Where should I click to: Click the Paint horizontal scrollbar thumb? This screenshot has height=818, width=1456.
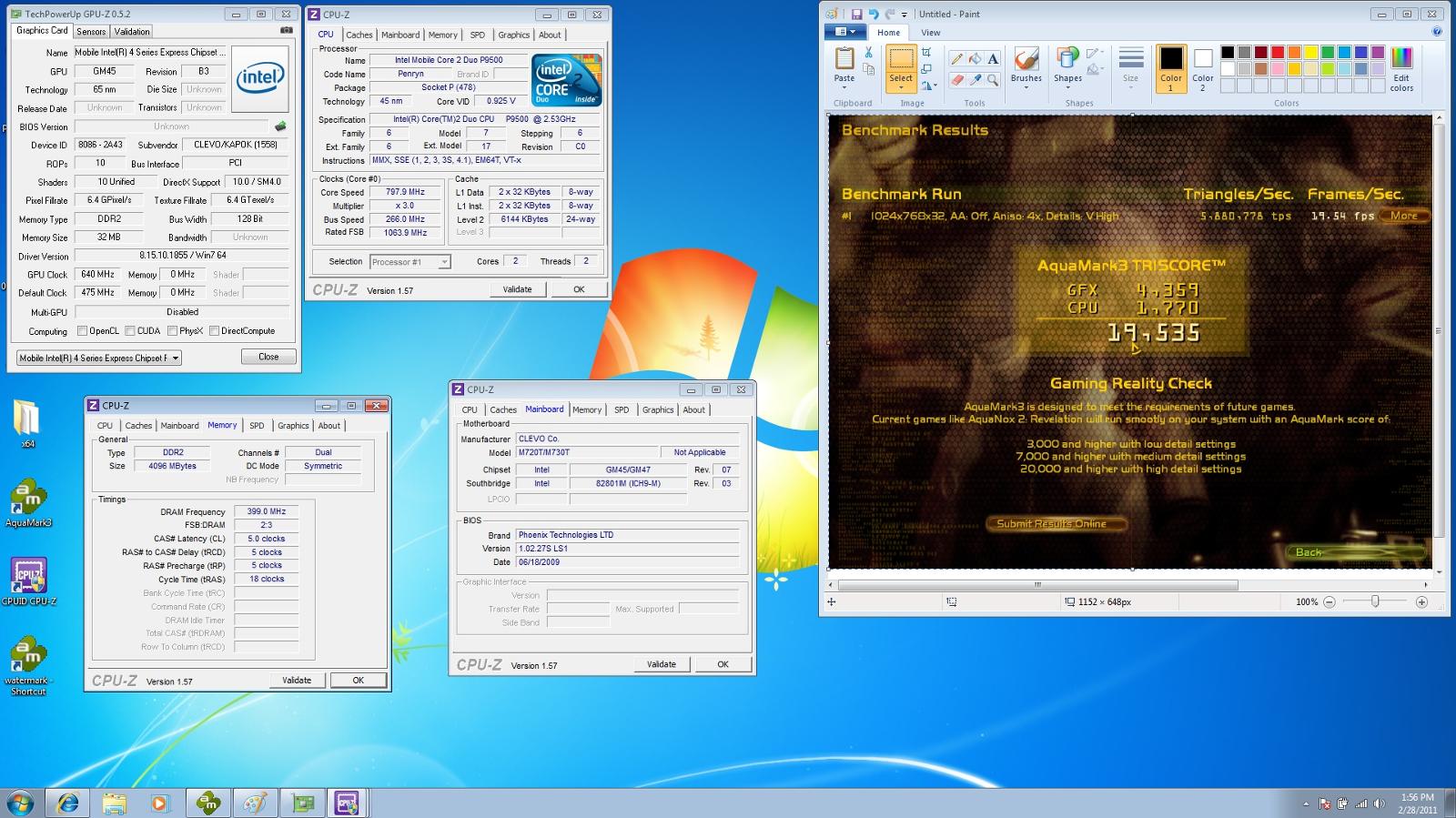tap(1037, 585)
